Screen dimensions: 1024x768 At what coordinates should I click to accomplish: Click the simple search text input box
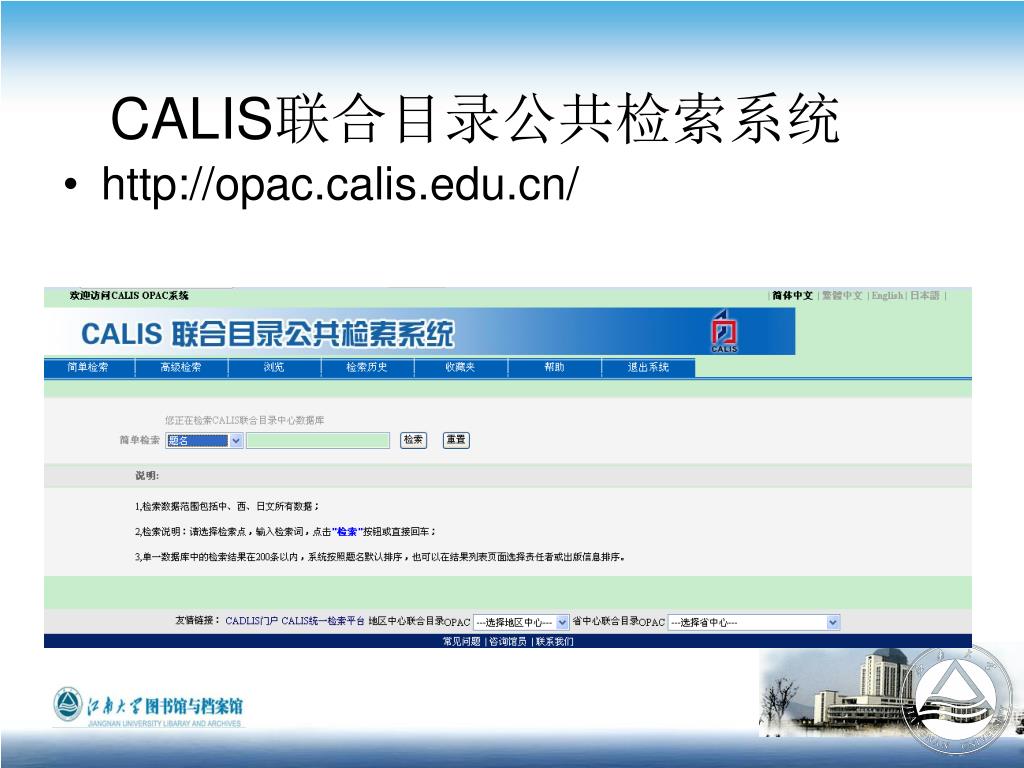(x=318, y=441)
